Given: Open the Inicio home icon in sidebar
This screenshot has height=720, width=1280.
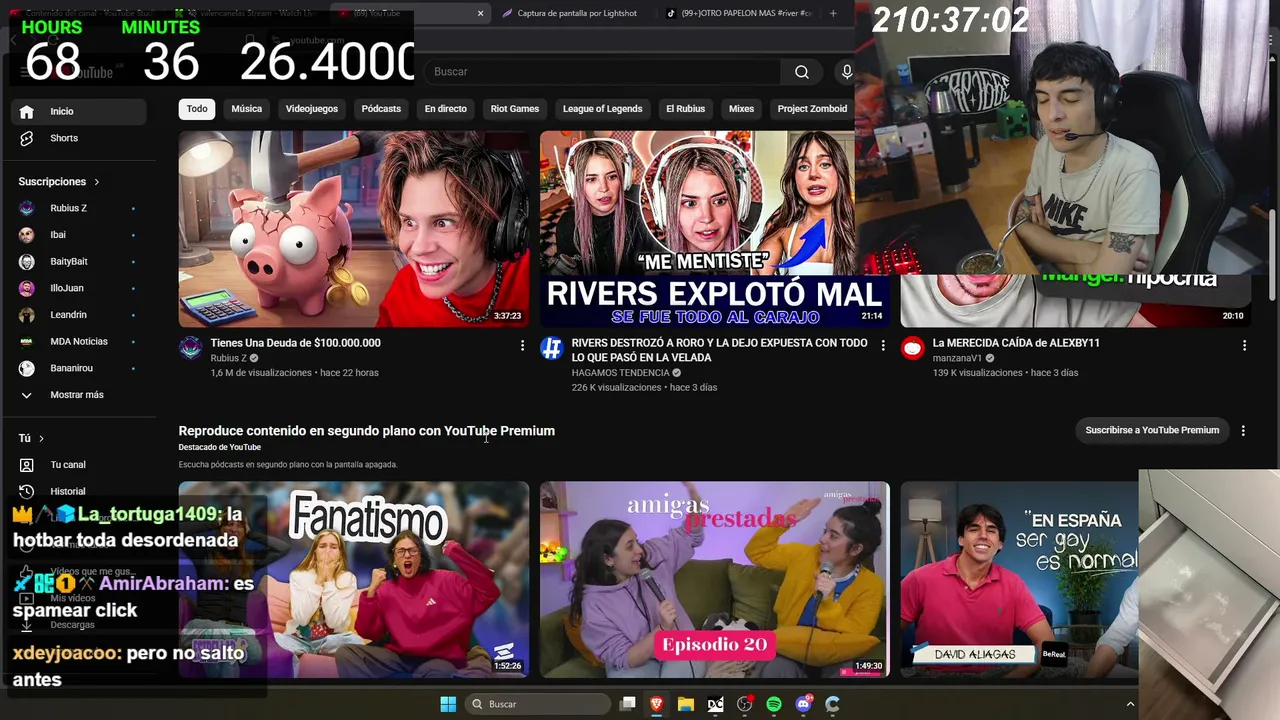Looking at the screenshot, I should pos(27,111).
